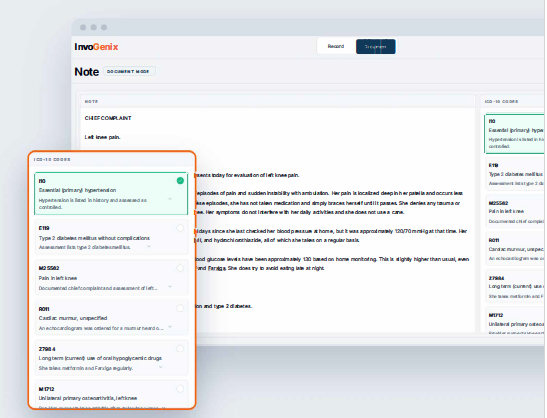Expand the Z7984 hypoglycemic drugs card chevron
Image resolution: width=547 pixels, height=418 pixels.
point(160,367)
